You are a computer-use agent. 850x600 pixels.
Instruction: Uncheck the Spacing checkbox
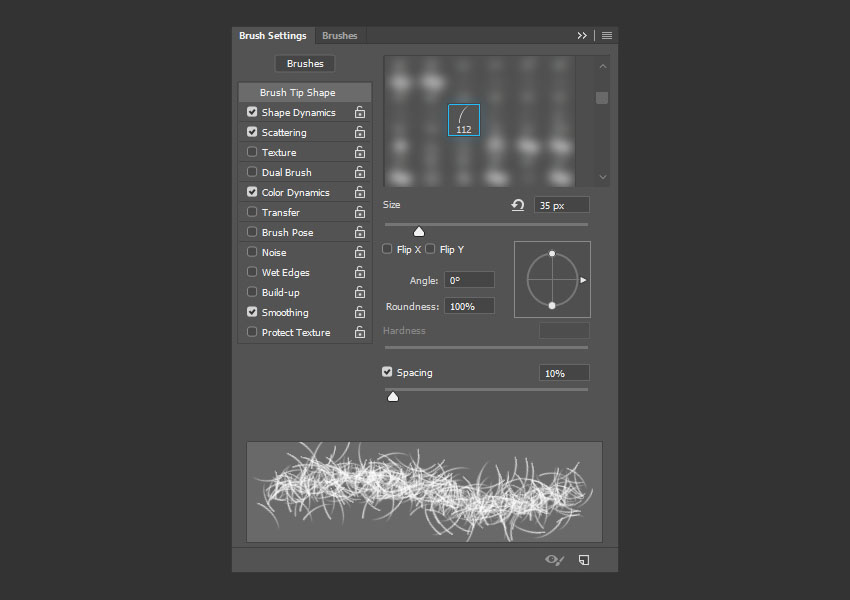click(387, 372)
